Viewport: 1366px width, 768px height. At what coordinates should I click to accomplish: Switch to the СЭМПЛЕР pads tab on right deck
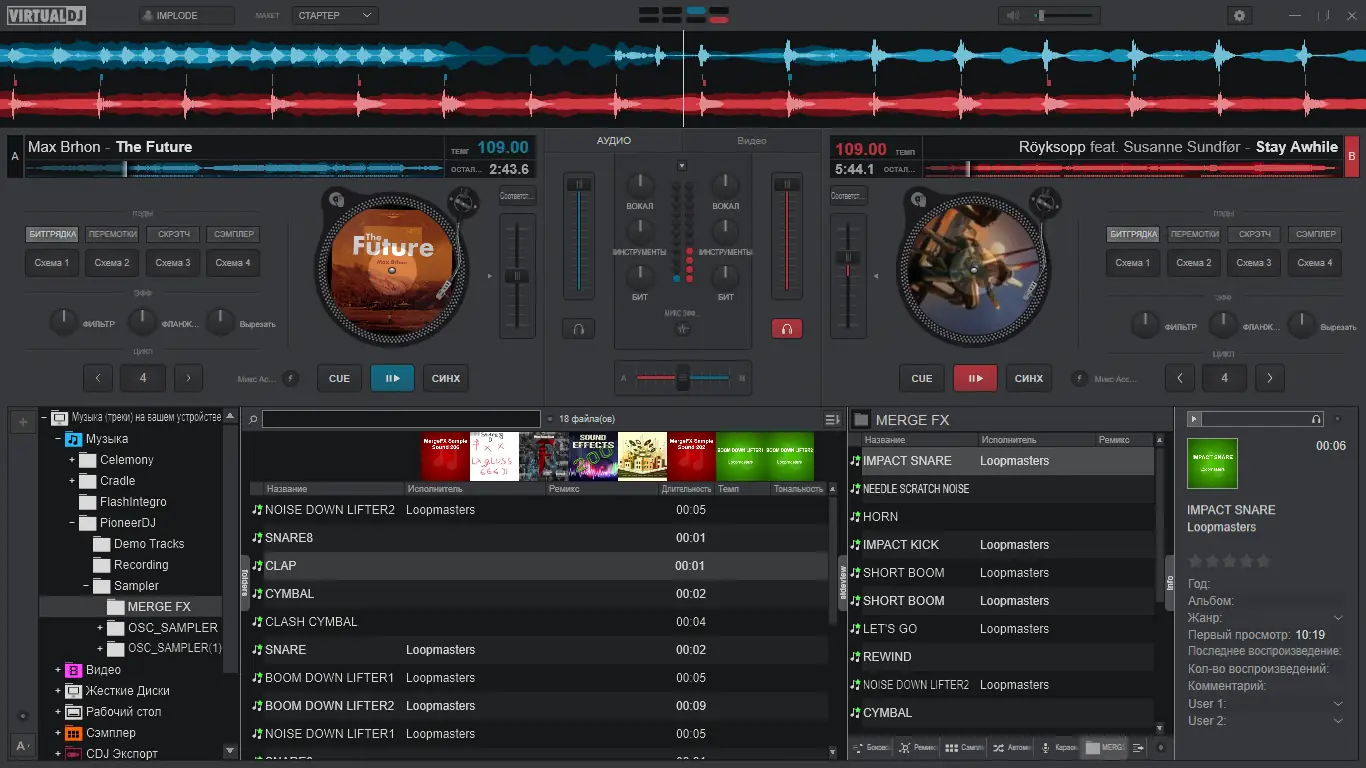pyautogui.click(x=1315, y=233)
